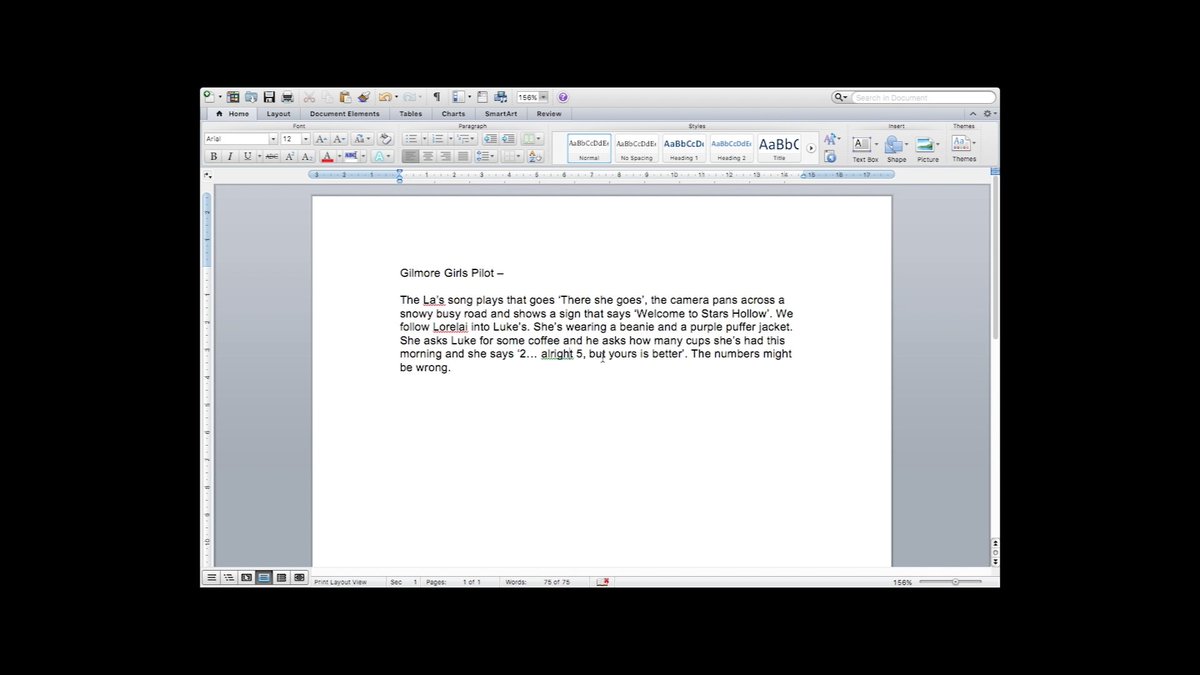Open the bulleted list dropdown arrow
Screen dimensions: 1200x675
(x=424, y=139)
